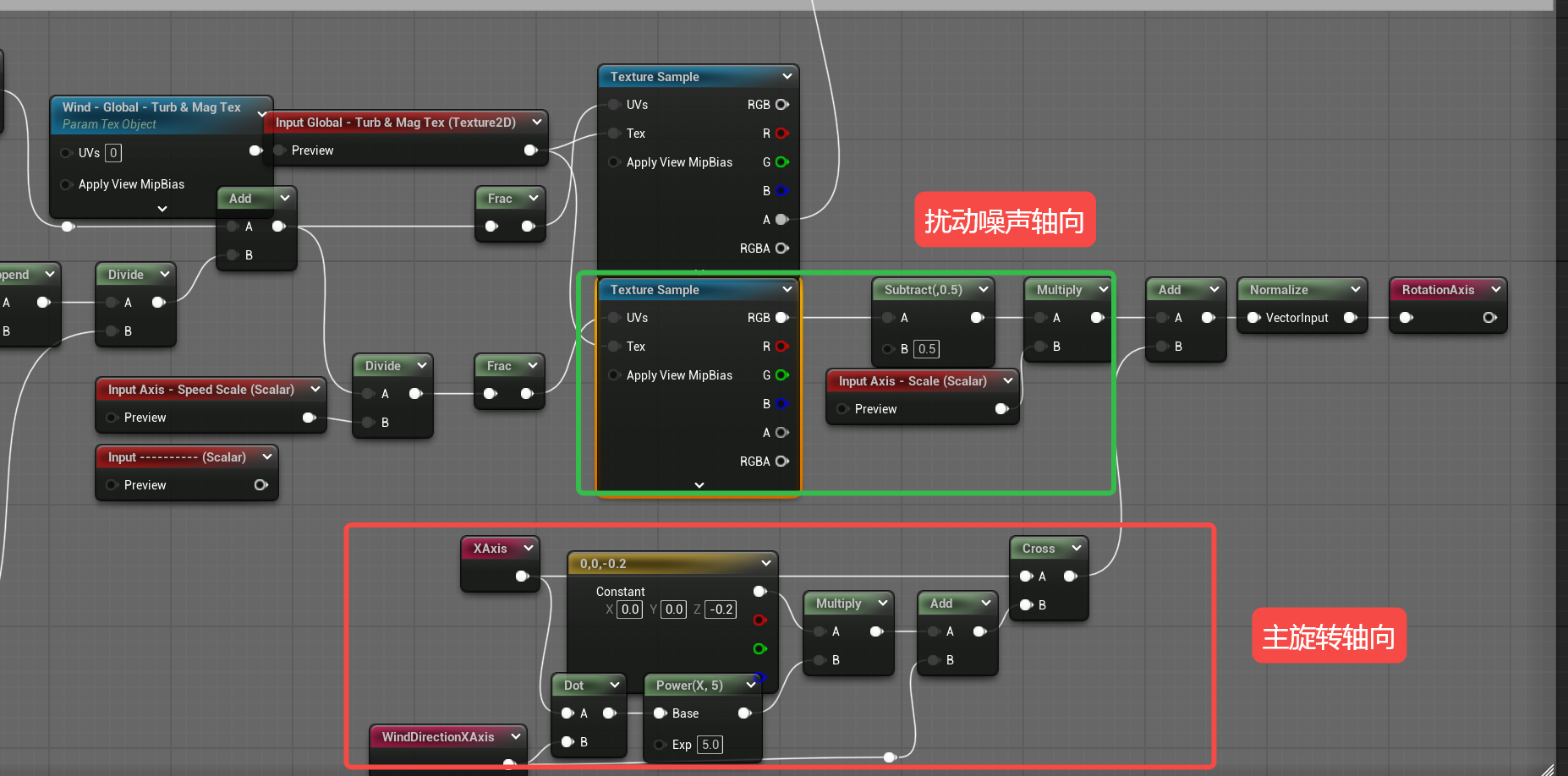
Task: Click the XAxis node output pin
Action: point(522,577)
